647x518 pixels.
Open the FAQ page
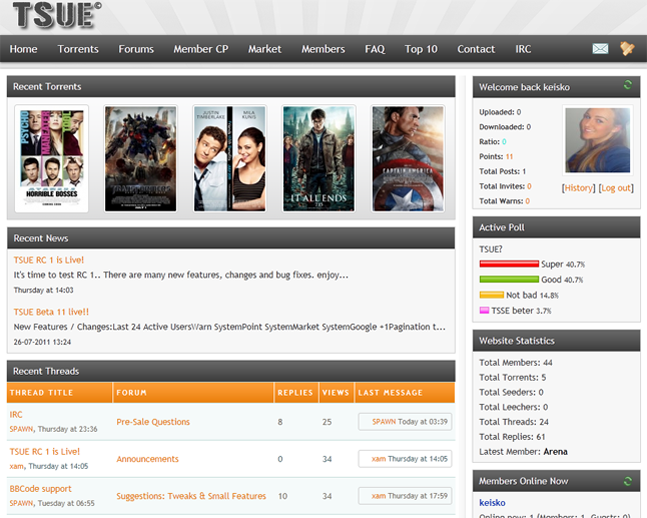tap(375, 49)
